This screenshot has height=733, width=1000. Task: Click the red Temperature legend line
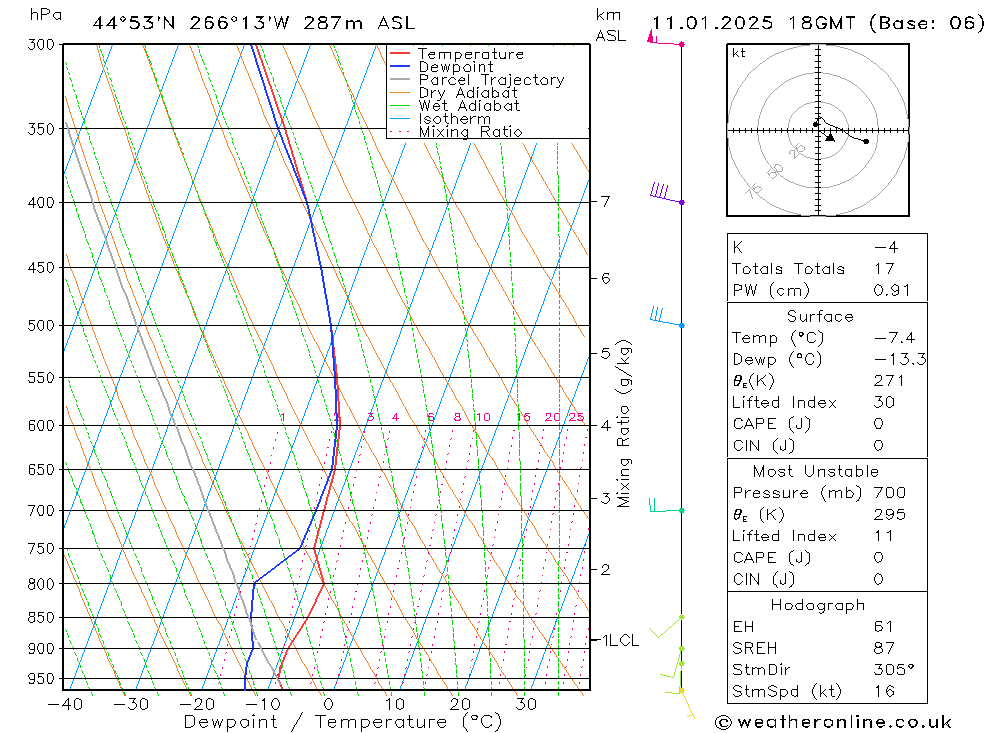tap(400, 54)
